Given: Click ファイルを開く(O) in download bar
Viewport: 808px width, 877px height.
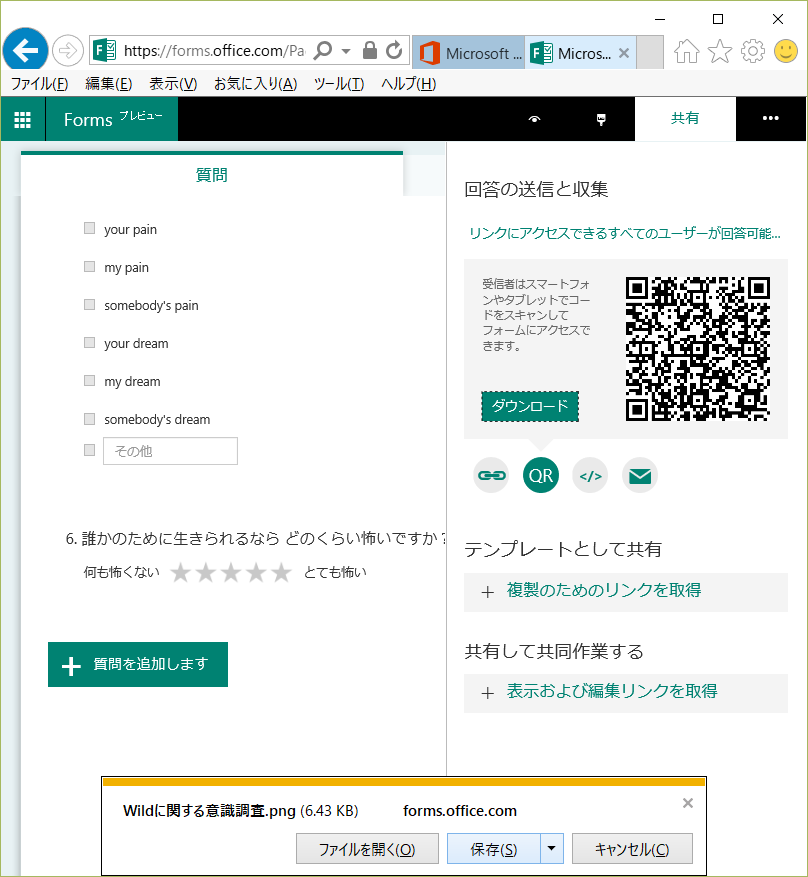Looking at the screenshot, I should 367,849.
